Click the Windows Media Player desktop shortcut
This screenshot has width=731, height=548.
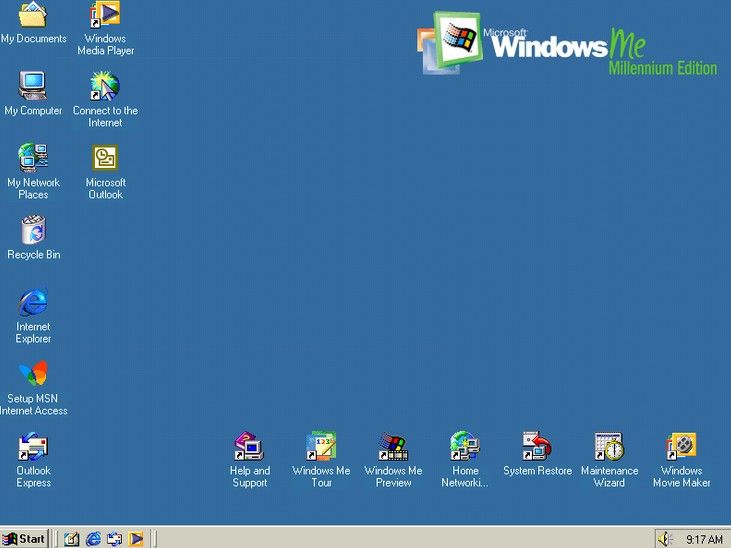coord(105,16)
